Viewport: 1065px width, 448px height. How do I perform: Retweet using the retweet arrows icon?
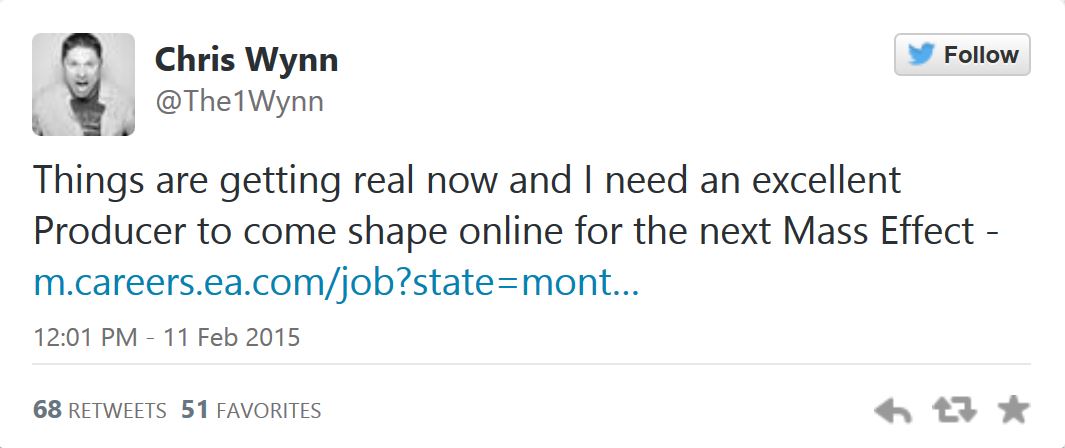coord(952,409)
